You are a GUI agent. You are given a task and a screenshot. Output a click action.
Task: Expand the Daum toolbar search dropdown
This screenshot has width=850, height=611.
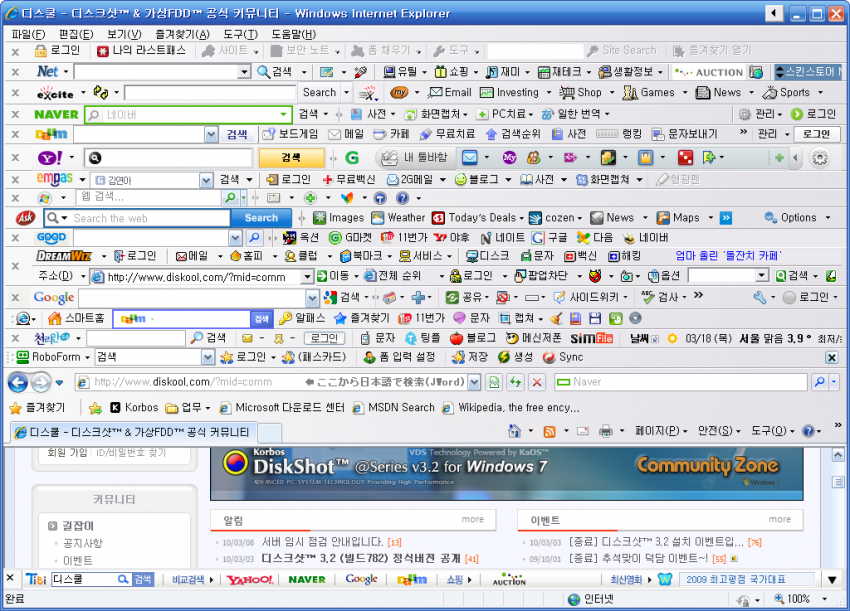click(x=211, y=134)
